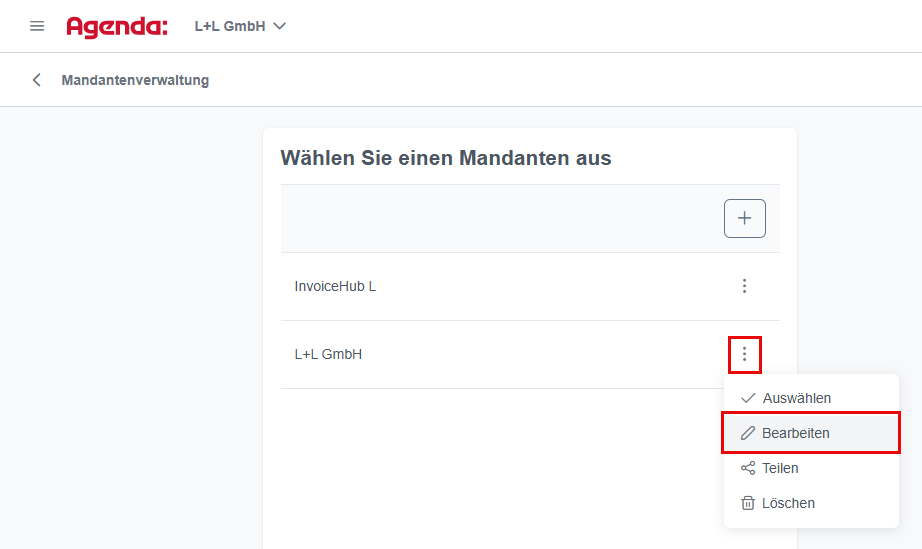
Task: Select the L+L GmbH list entry
Action: pos(530,354)
